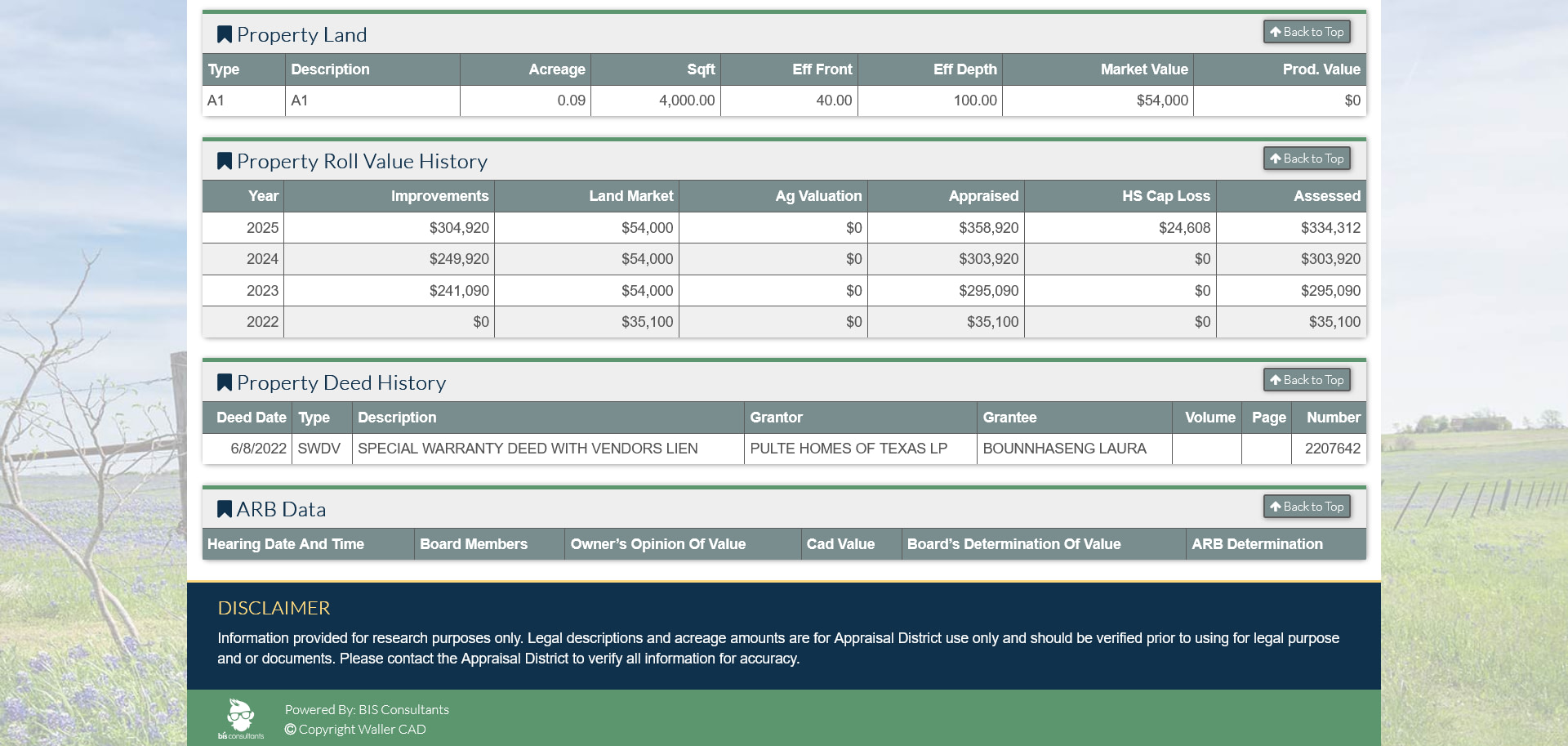
Task: Click the DISCLAIMER heading
Action: pyautogui.click(x=274, y=608)
